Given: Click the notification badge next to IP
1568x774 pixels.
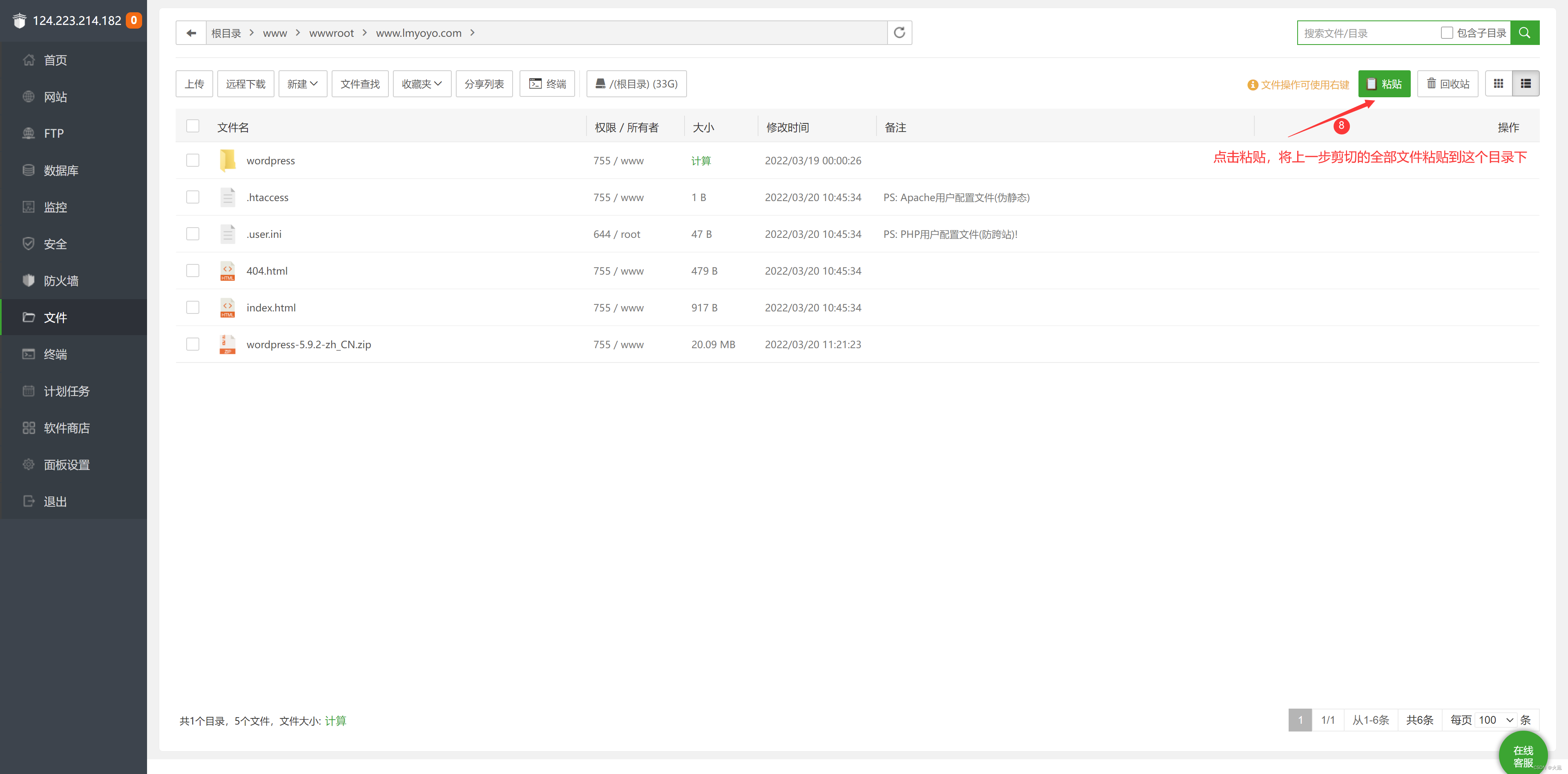Looking at the screenshot, I should pos(134,20).
